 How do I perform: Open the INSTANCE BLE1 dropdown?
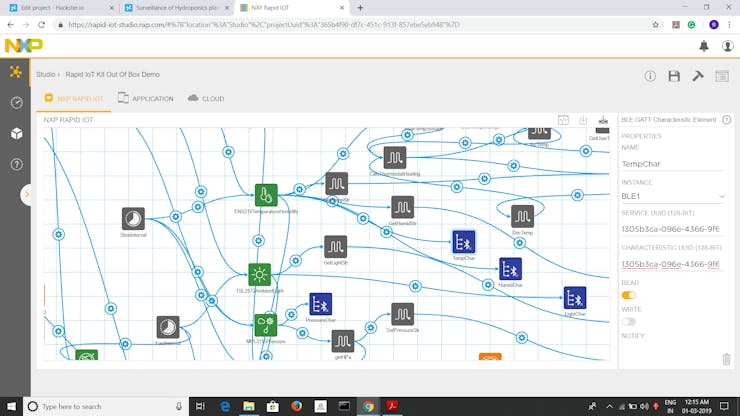coord(673,196)
